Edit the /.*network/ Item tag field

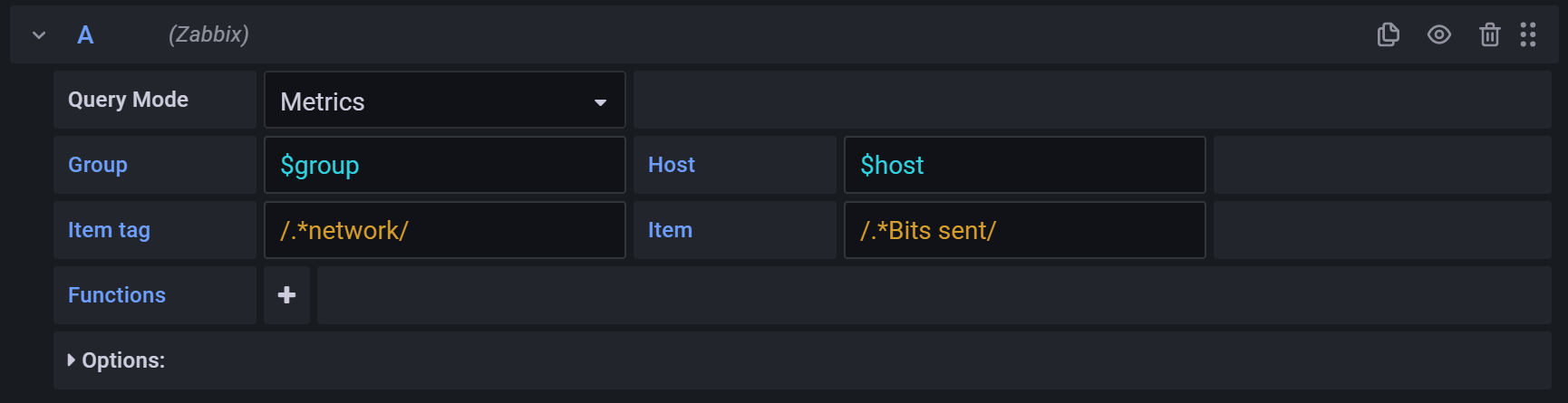click(x=444, y=230)
